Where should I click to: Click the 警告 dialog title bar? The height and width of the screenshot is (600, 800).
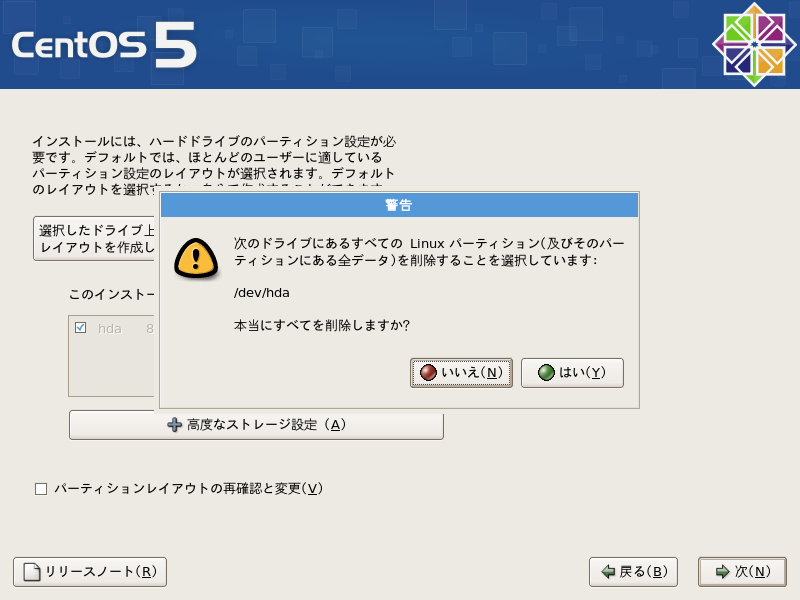coord(399,205)
